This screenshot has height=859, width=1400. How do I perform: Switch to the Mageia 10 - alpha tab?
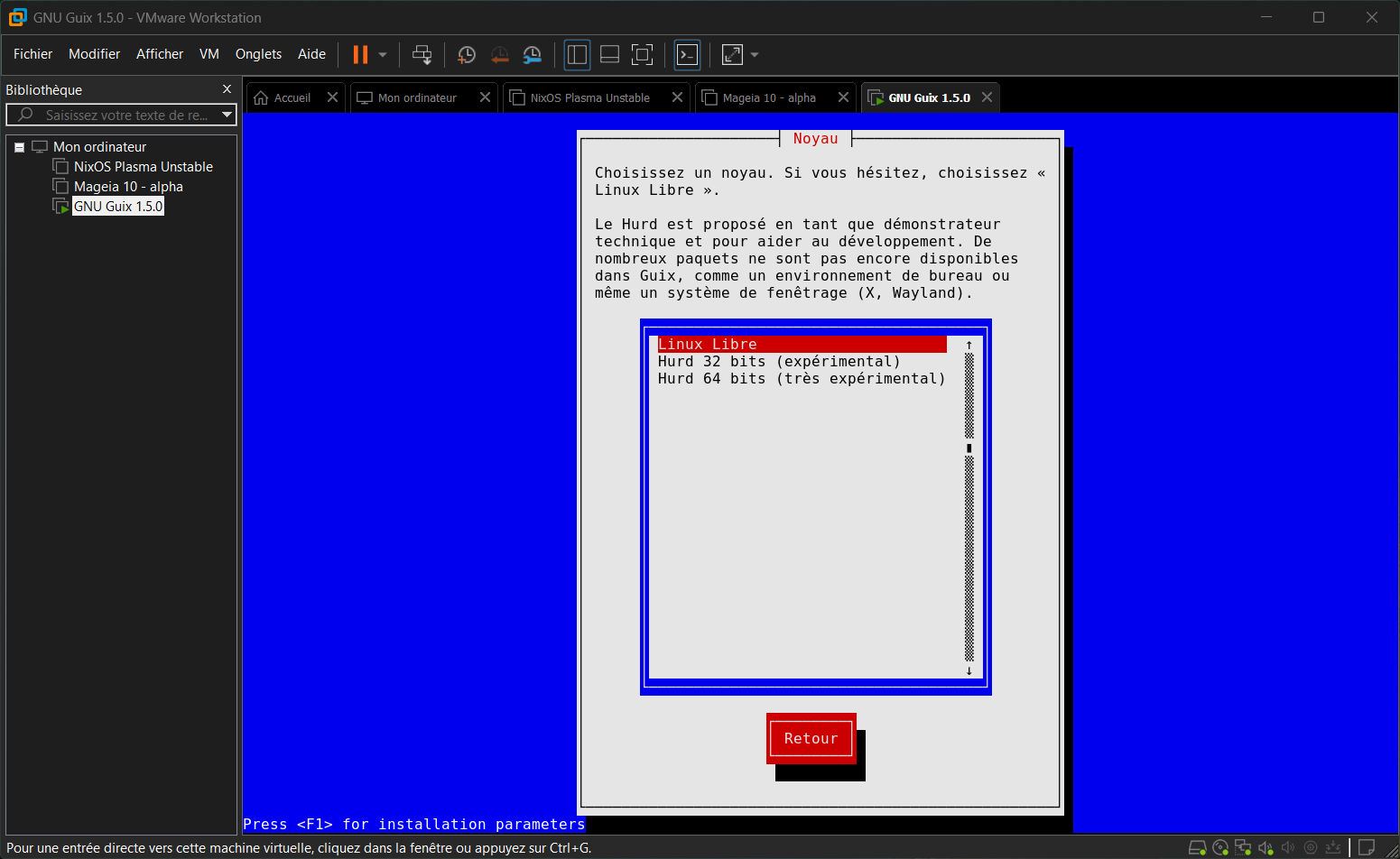click(x=768, y=97)
